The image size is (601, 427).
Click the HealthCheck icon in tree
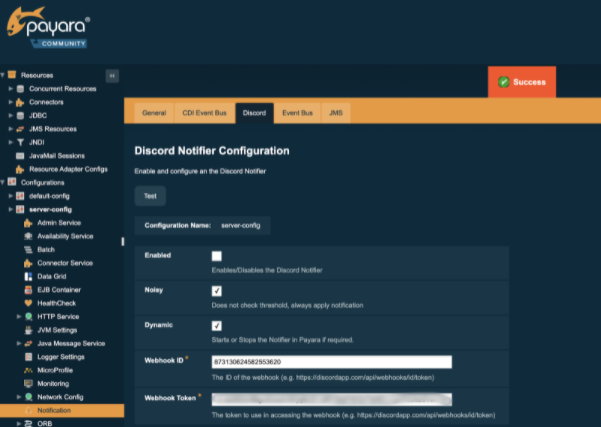(28, 303)
